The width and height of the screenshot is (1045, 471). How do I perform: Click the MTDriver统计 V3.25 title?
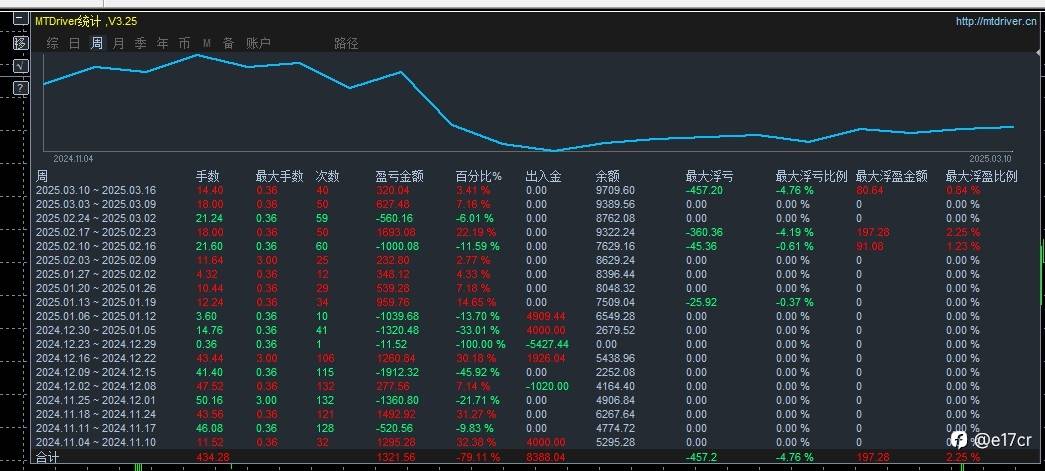86,21
